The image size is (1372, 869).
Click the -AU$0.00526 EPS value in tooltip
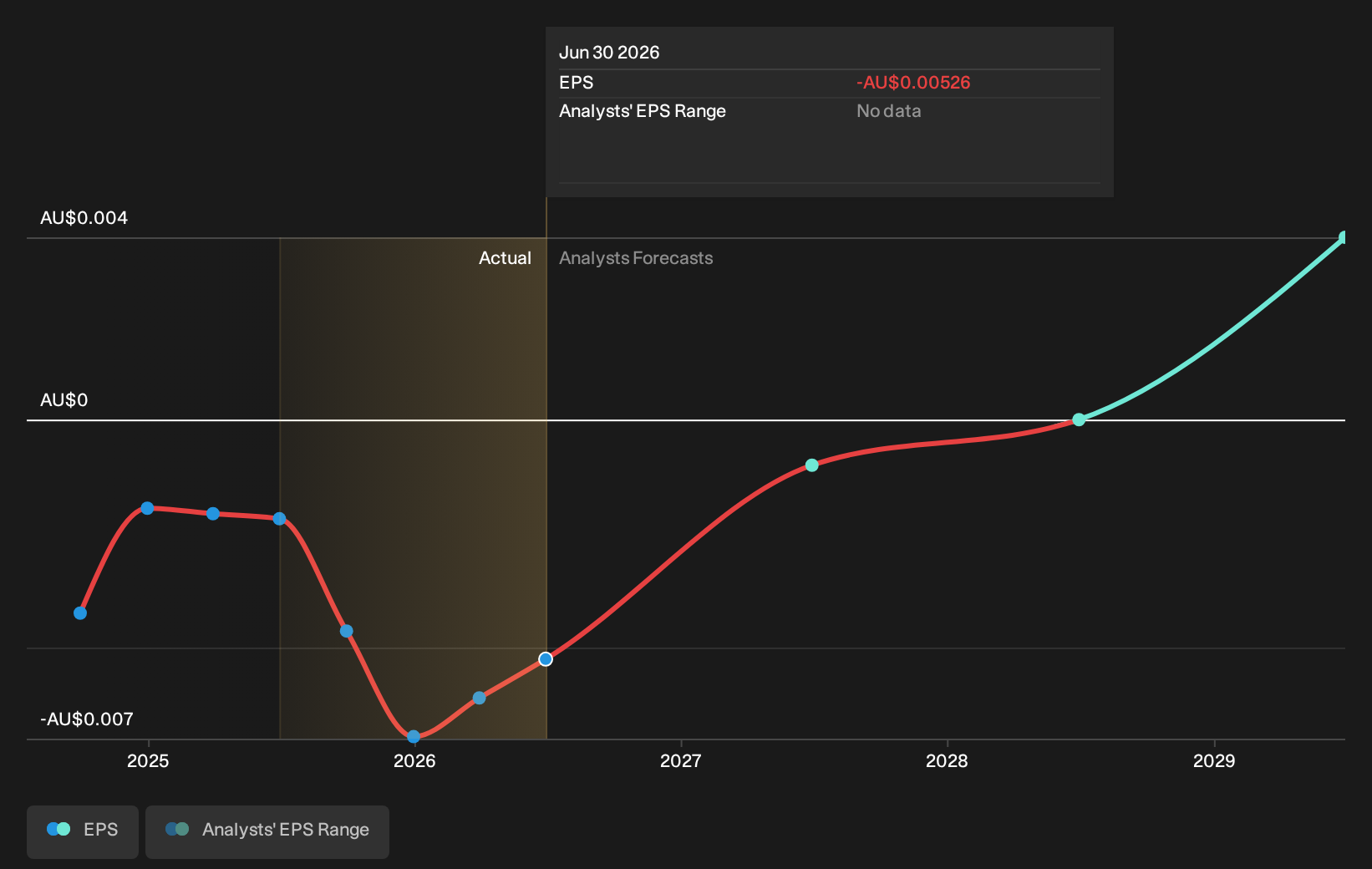click(913, 83)
